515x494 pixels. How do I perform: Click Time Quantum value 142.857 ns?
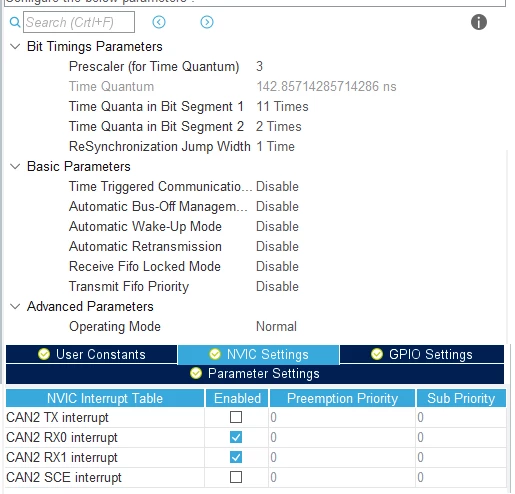pos(326,86)
